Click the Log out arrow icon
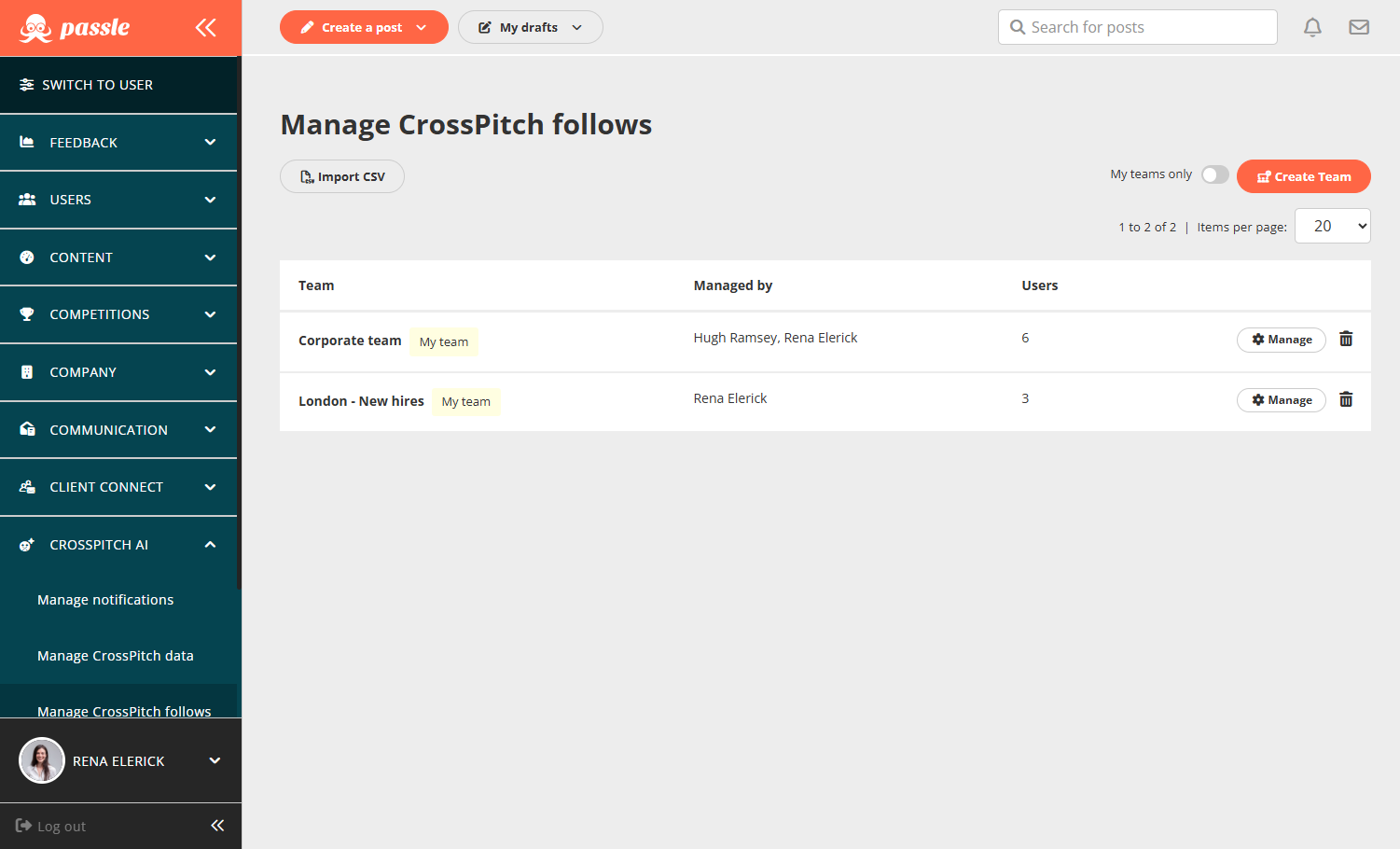This screenshot has width=1400, height=849. pyautogui.click(x=23, y=826)
